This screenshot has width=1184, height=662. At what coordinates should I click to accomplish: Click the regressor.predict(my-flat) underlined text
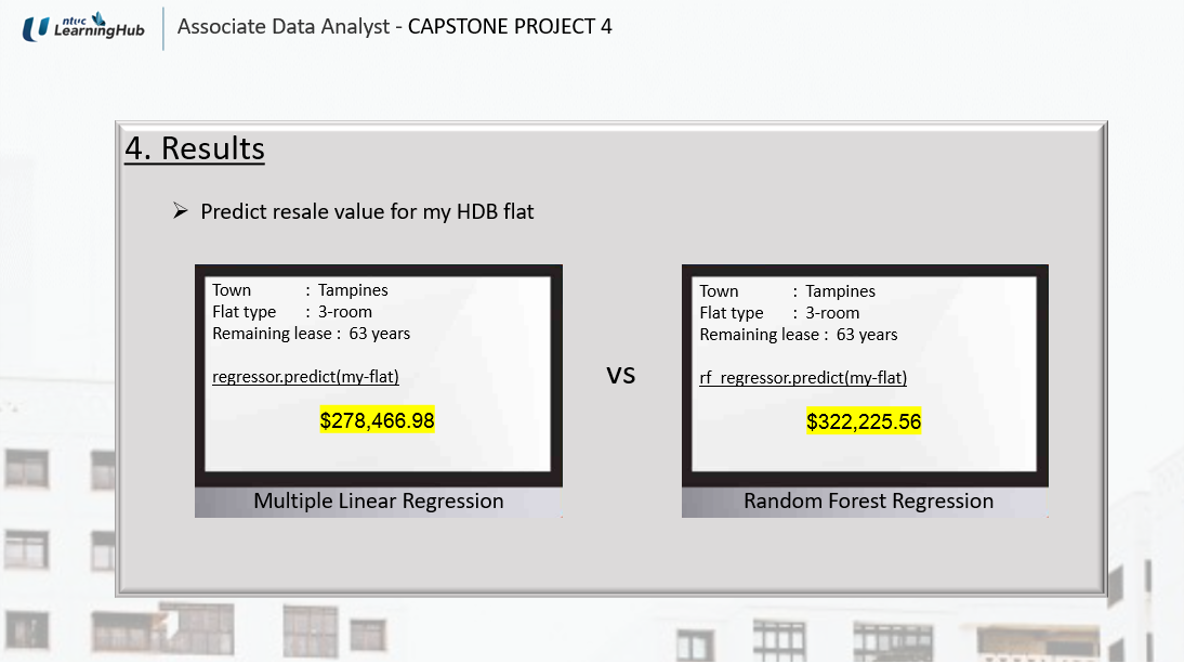(x=305, y=376)
